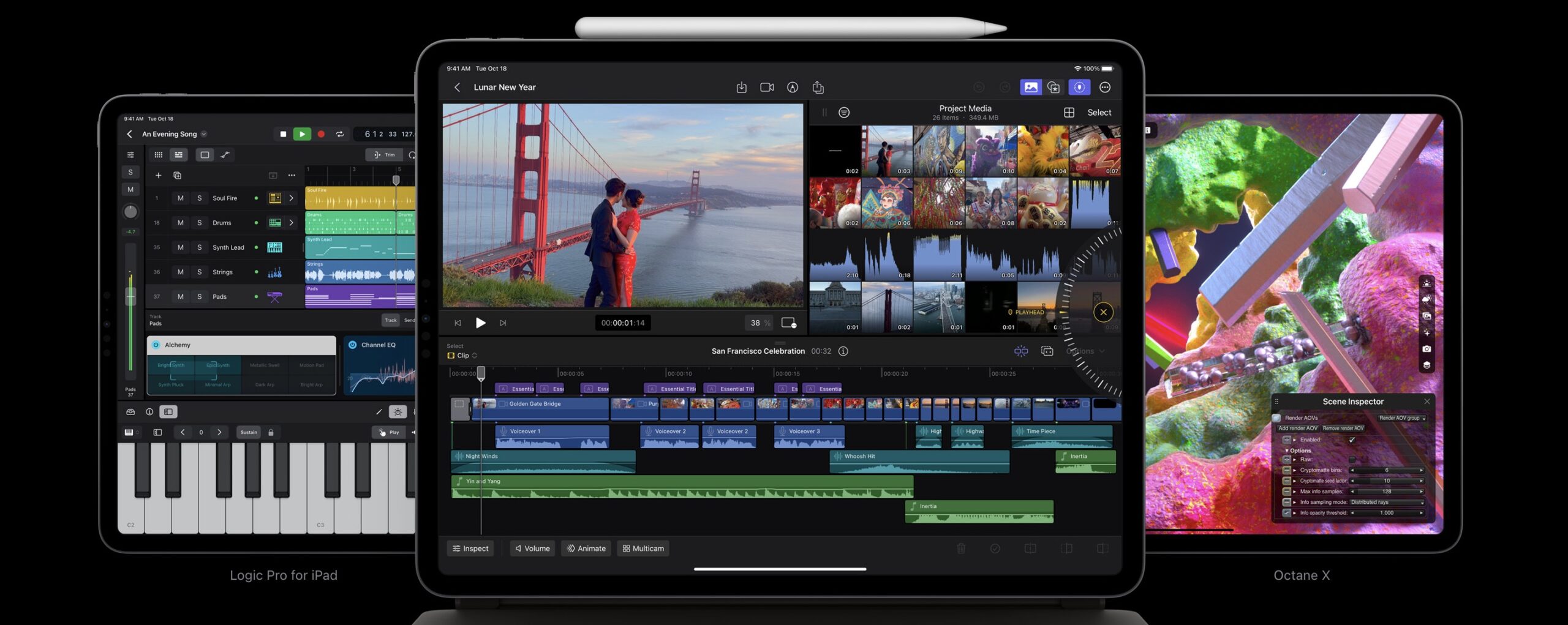Open the Volume tab in Final Cut Pro
The image size is (1568, 625).
pos(532,548)
